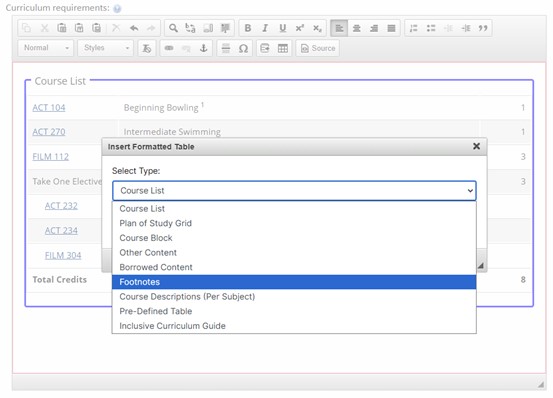Open the Styles dropdown
The image size is (553, 398).
coord(106,48)
